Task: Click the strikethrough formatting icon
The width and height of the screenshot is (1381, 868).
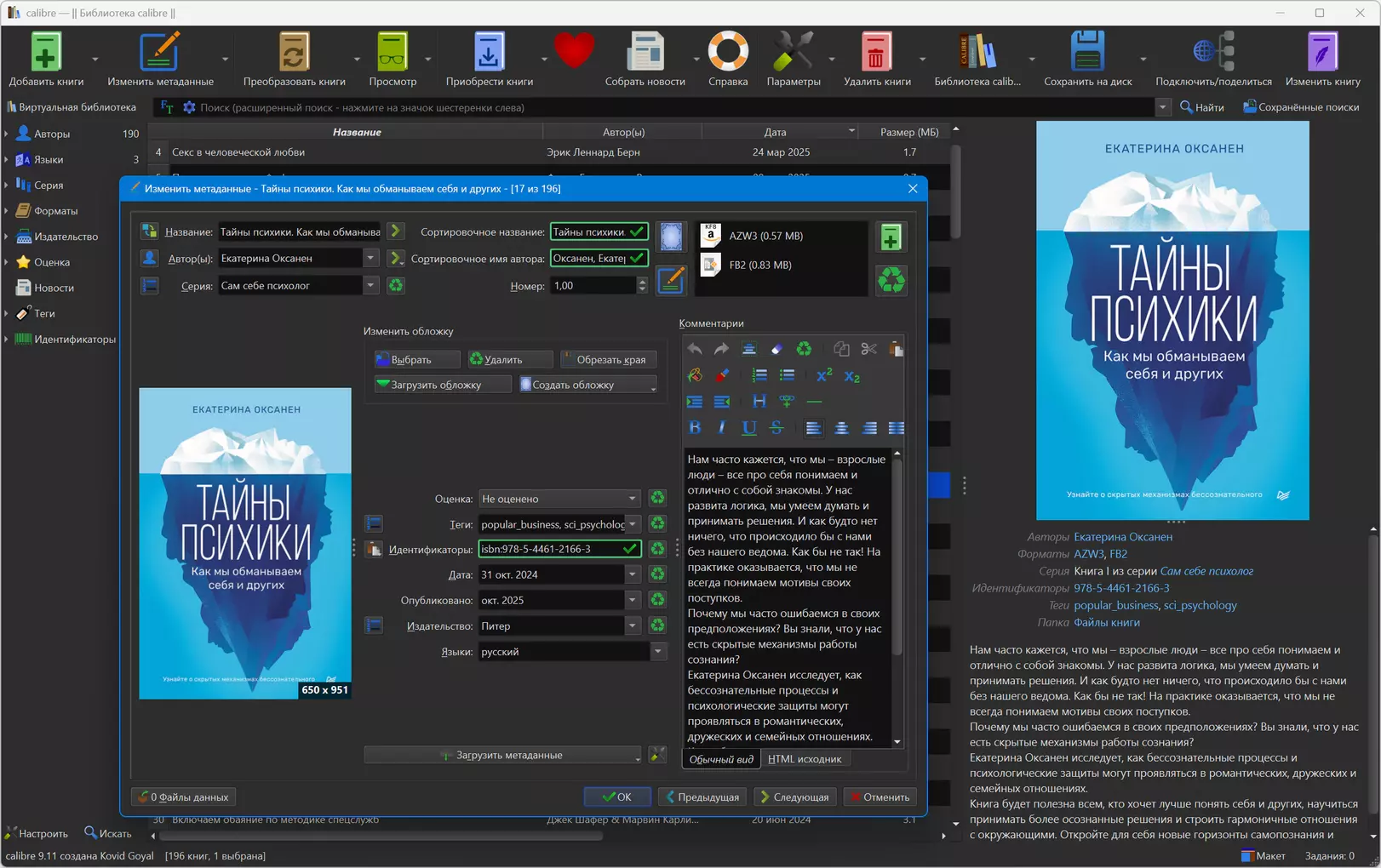Action: (776, 428)
